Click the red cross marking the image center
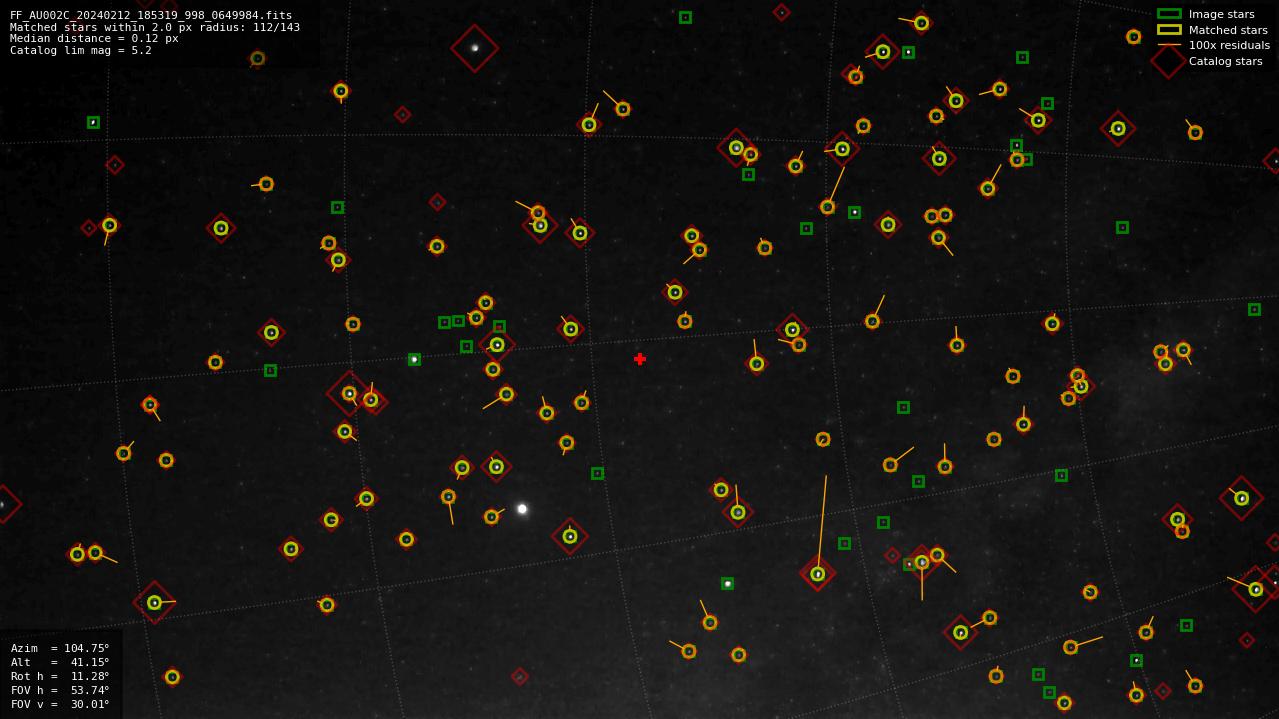The image size is (1279, 719). (640, 359)
